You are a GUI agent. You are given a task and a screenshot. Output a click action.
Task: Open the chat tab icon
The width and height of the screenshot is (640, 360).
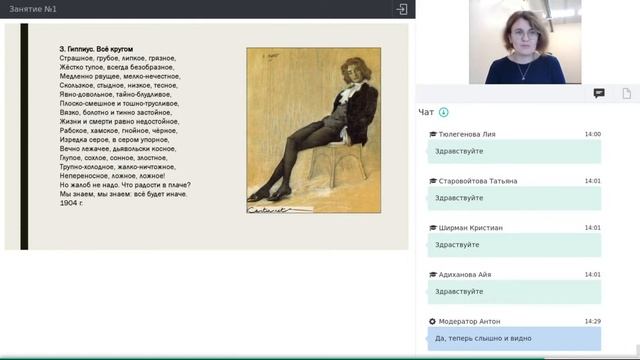click(x=599, y=93)
